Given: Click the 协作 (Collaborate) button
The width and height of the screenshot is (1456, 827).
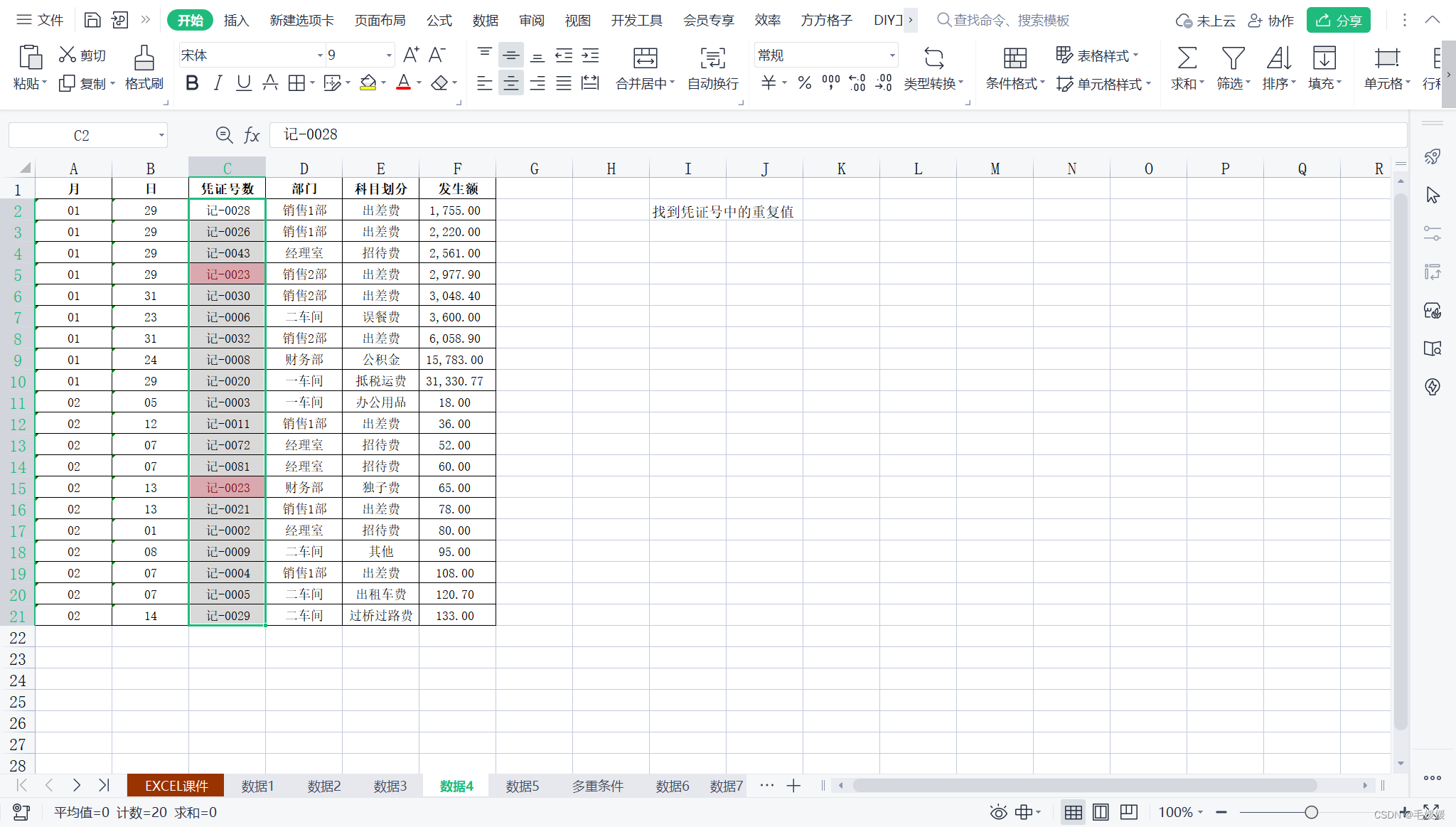Looking at the screenshot, I should point(1271,20).
